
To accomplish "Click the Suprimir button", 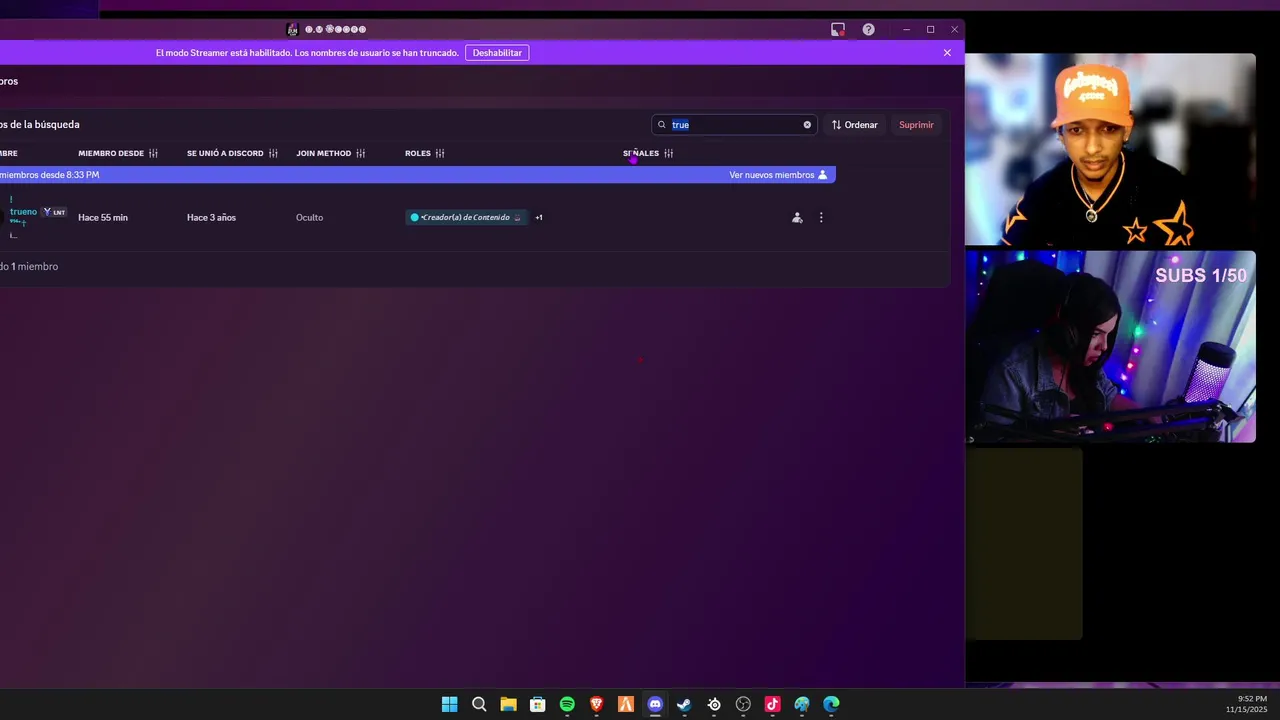I will coord(916,125).
